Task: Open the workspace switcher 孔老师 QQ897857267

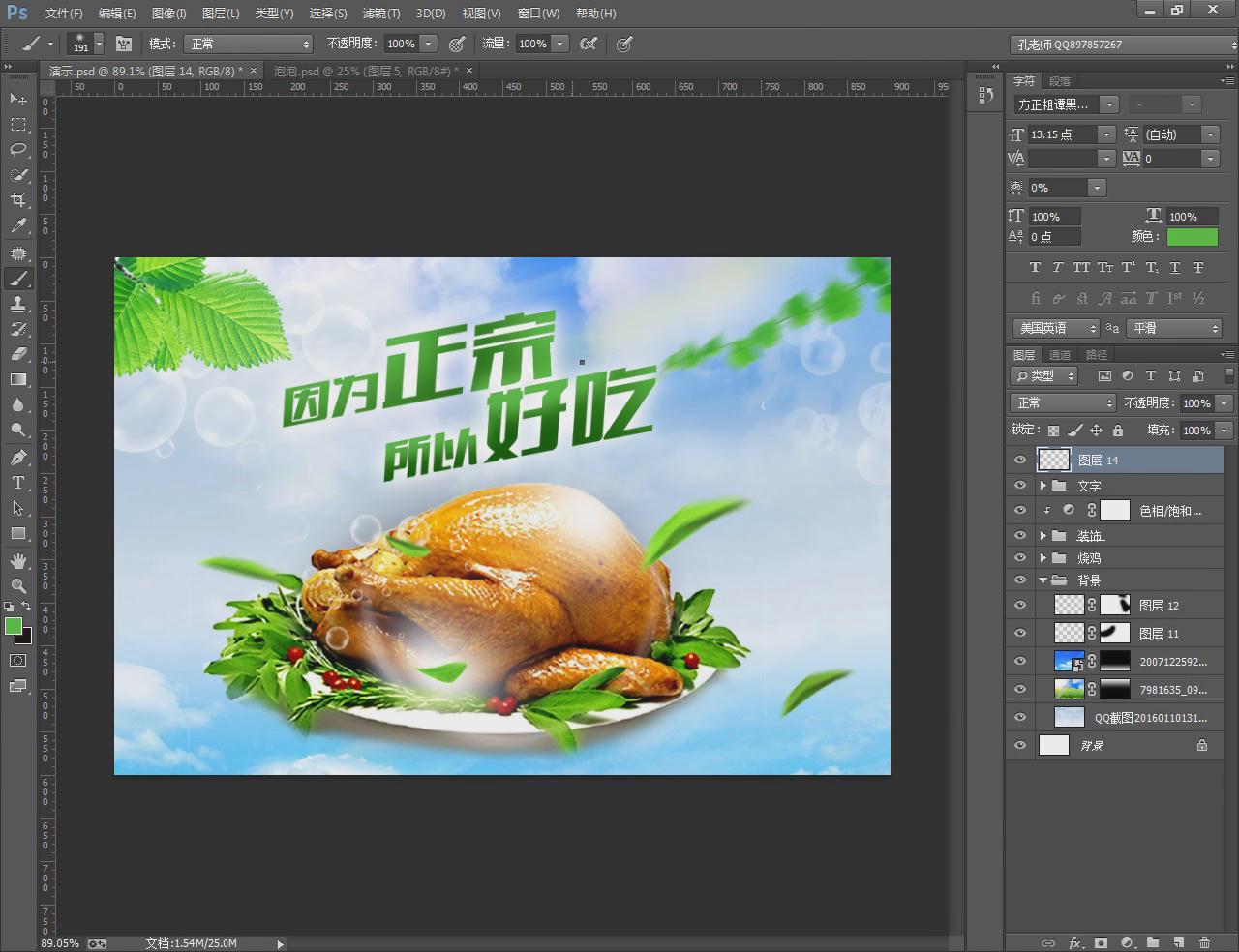Action: (1124, 45)
